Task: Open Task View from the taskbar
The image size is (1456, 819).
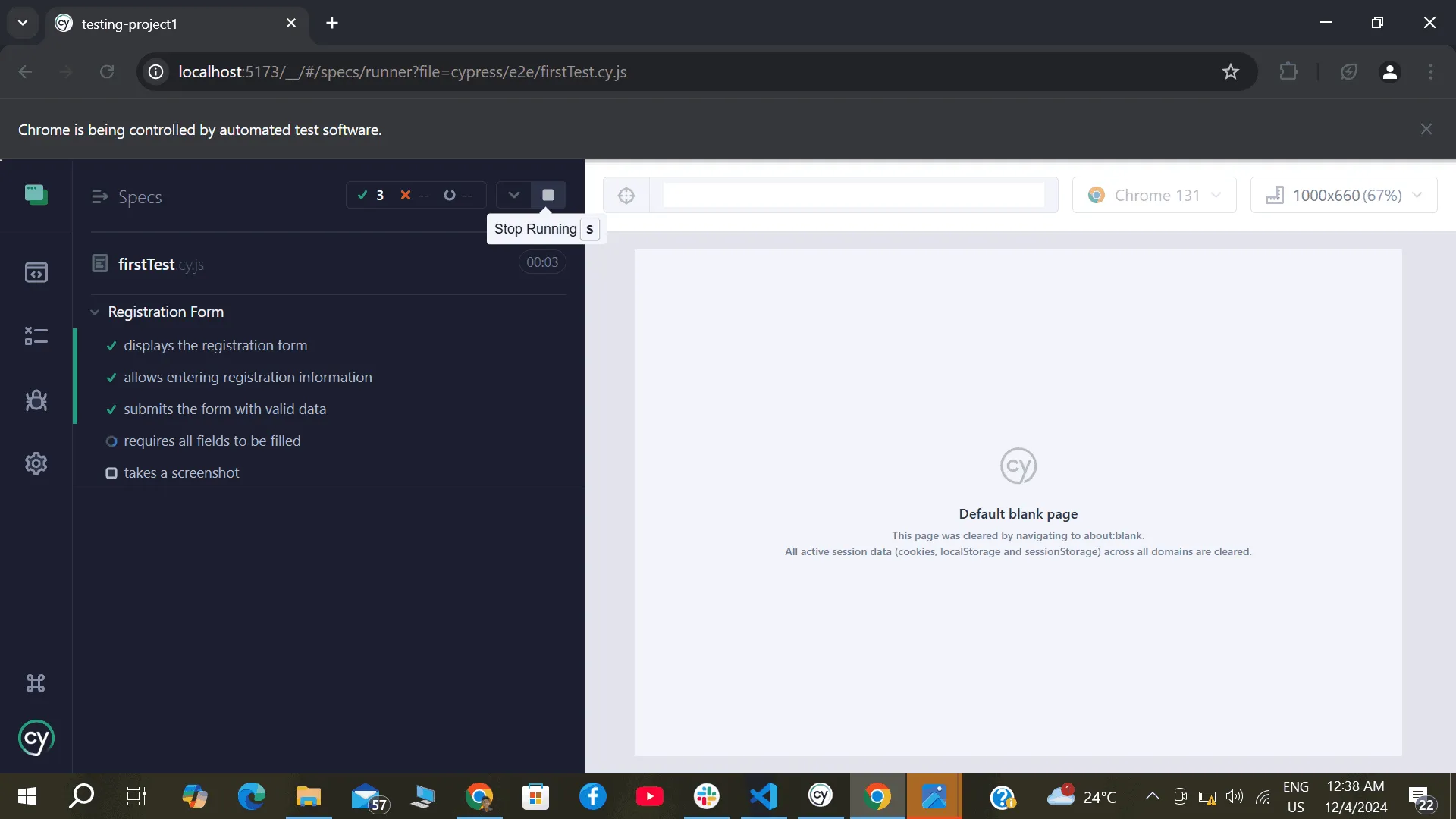Action: tap(136, 796)
